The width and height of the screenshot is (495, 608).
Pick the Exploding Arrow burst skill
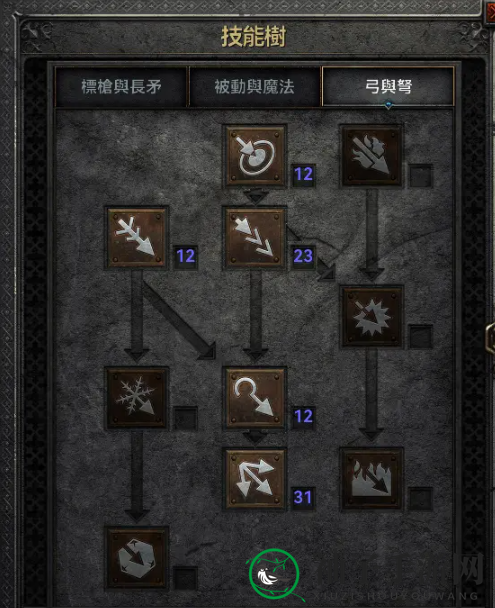click(x=371, y=317)
